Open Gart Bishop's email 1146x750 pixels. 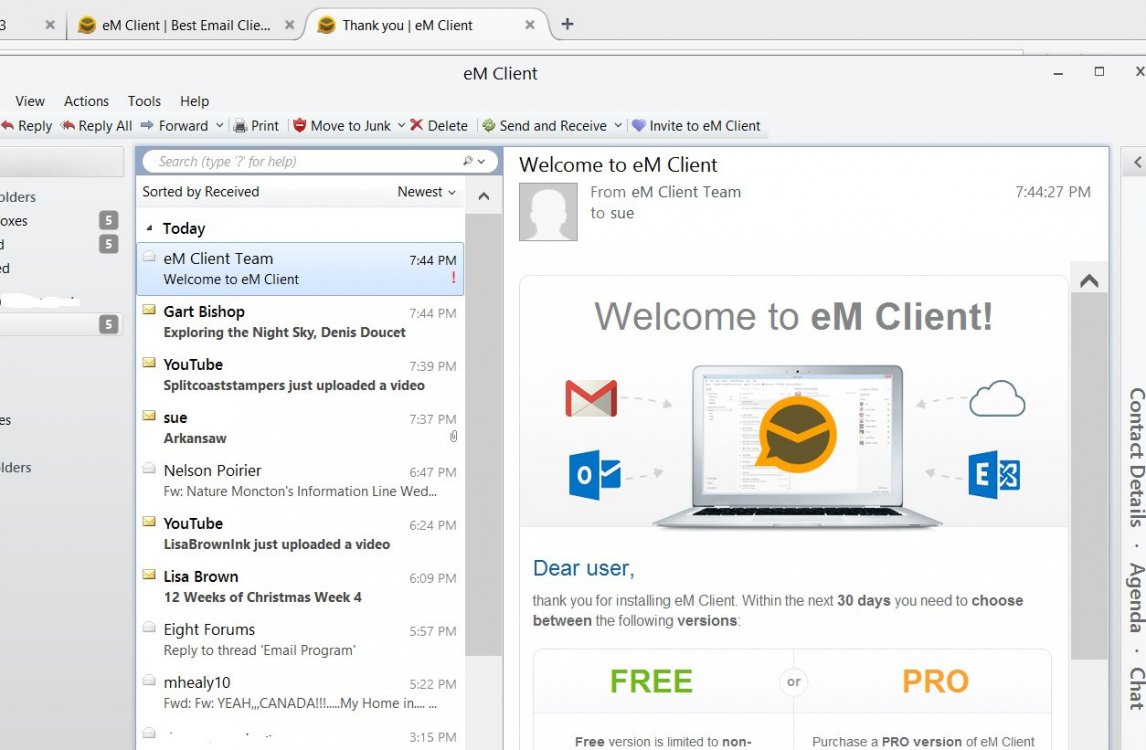[x=300, y=322]
